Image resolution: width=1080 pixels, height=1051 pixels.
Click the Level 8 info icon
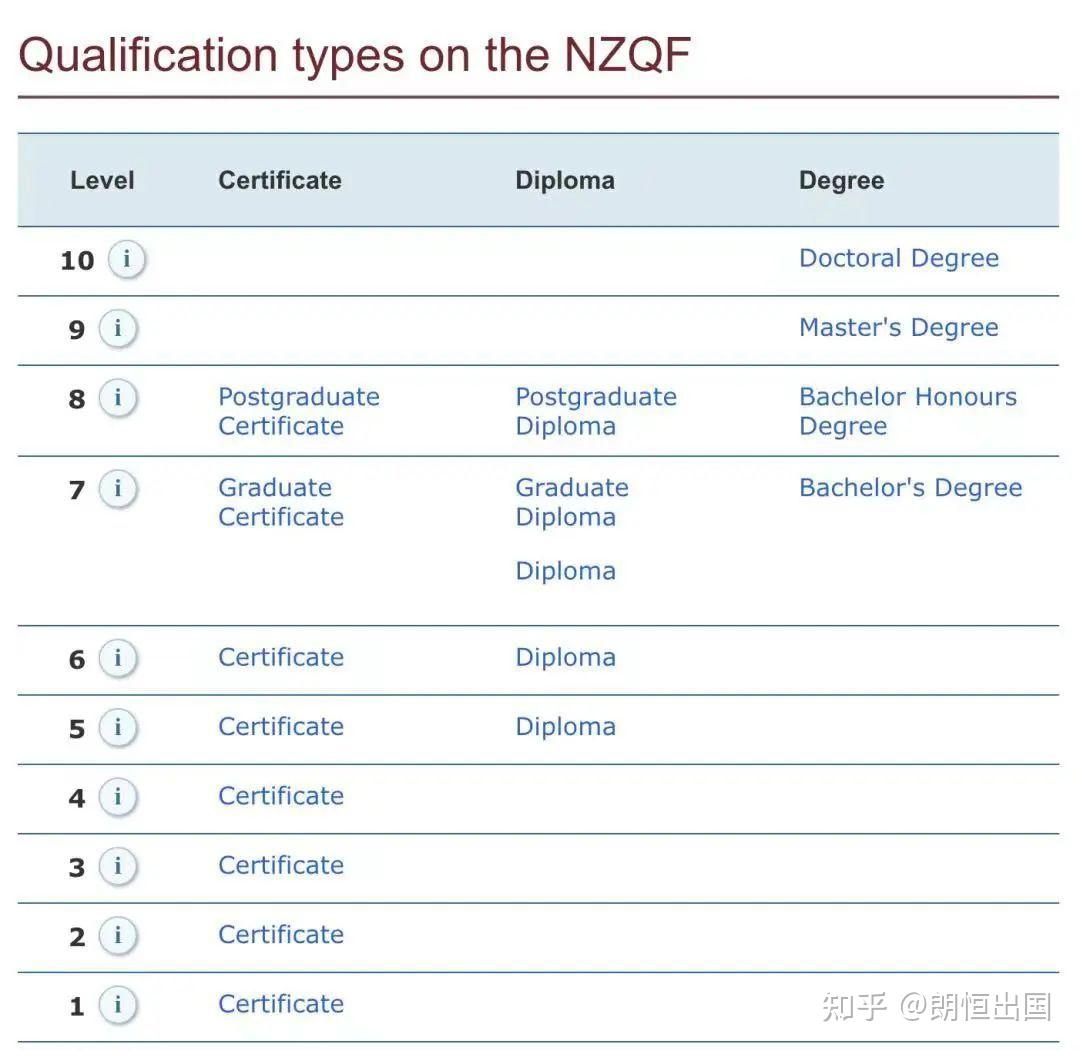(x=118, y=399)
